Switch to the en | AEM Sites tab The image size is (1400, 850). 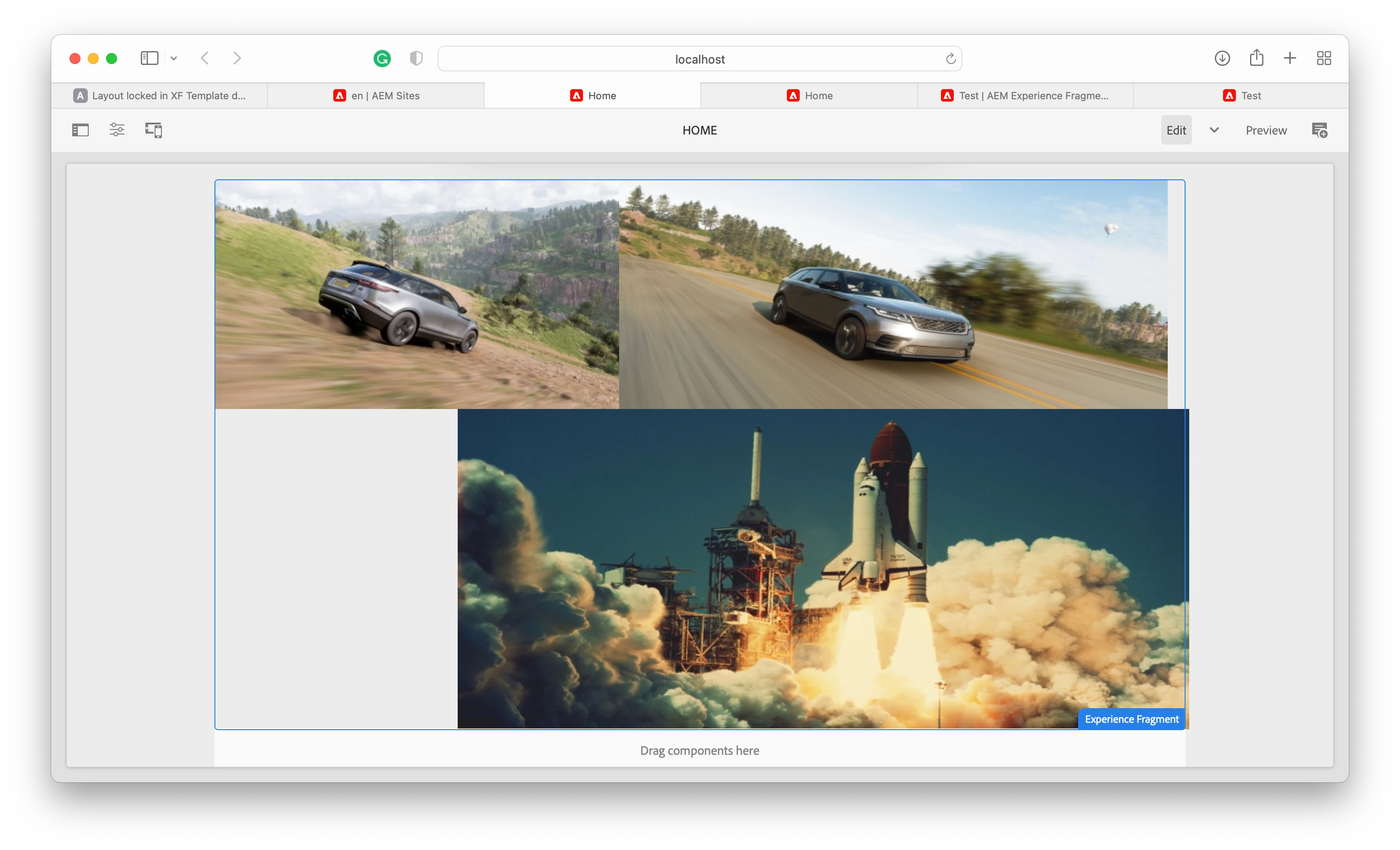[x=376, y=96]
